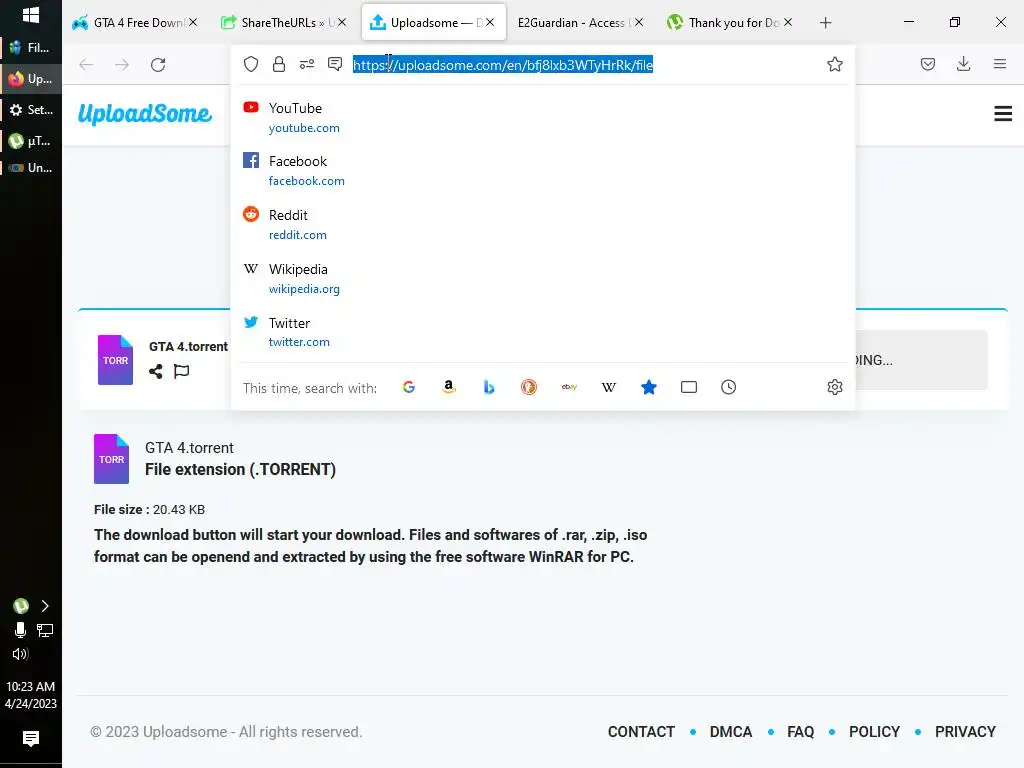Search history with the clock icon
1024x768 pixels.
(x=729, y=387)
